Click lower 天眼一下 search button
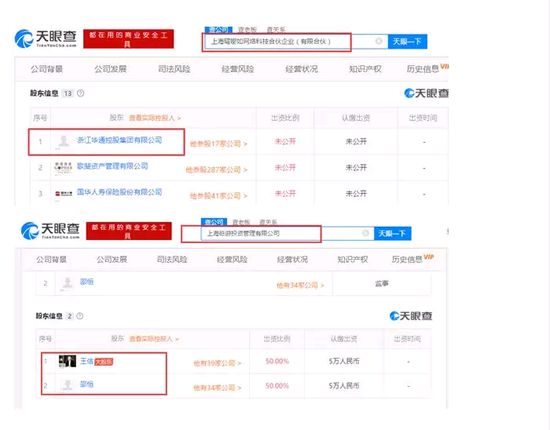The image size is (550, 430). pos(393,234)
